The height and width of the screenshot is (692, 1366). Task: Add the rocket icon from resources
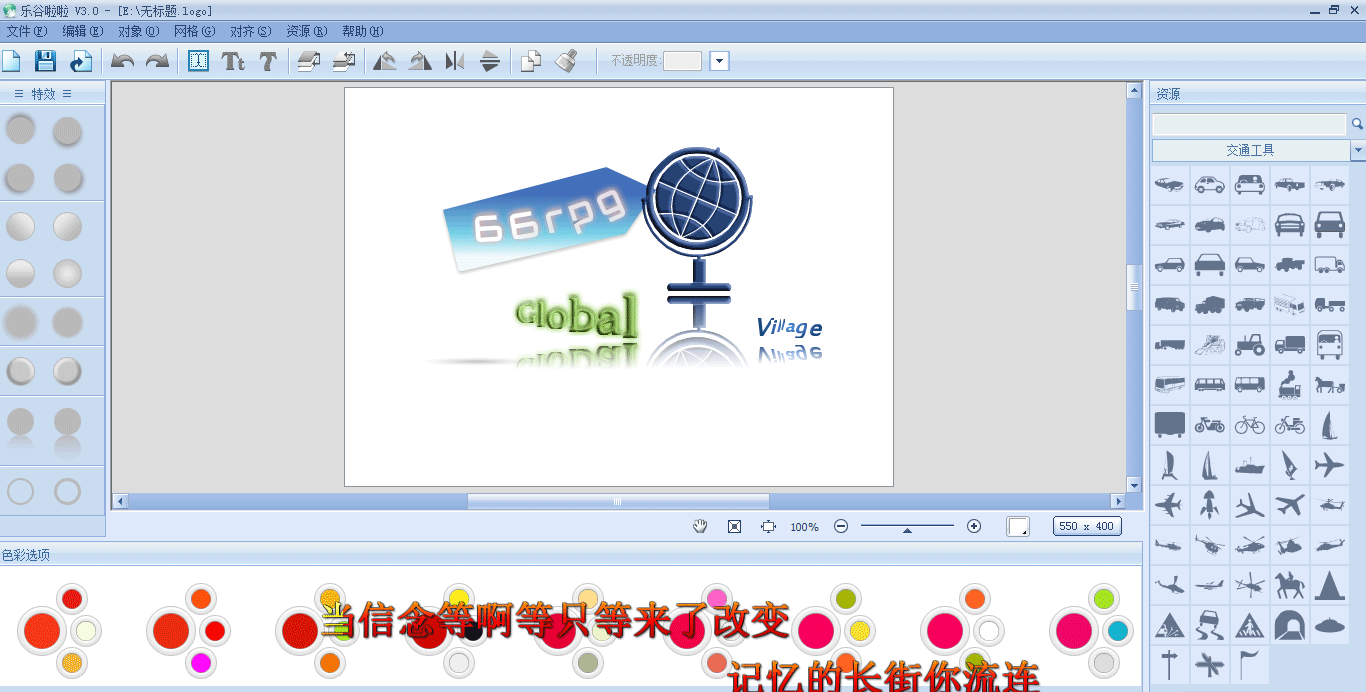pyautogui.click(x=1209, y=504)
